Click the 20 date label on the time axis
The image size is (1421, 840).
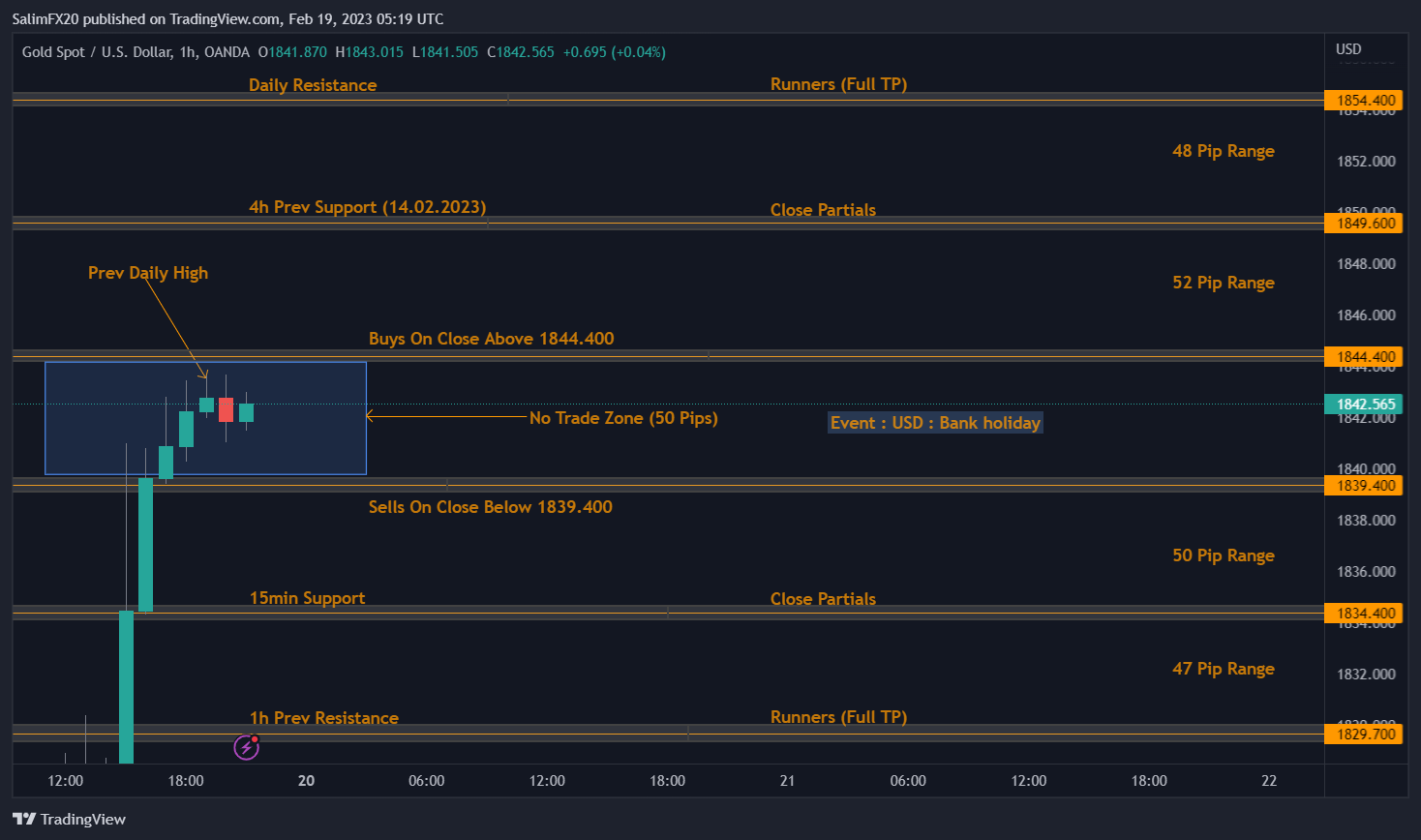(x=306, y=780)
